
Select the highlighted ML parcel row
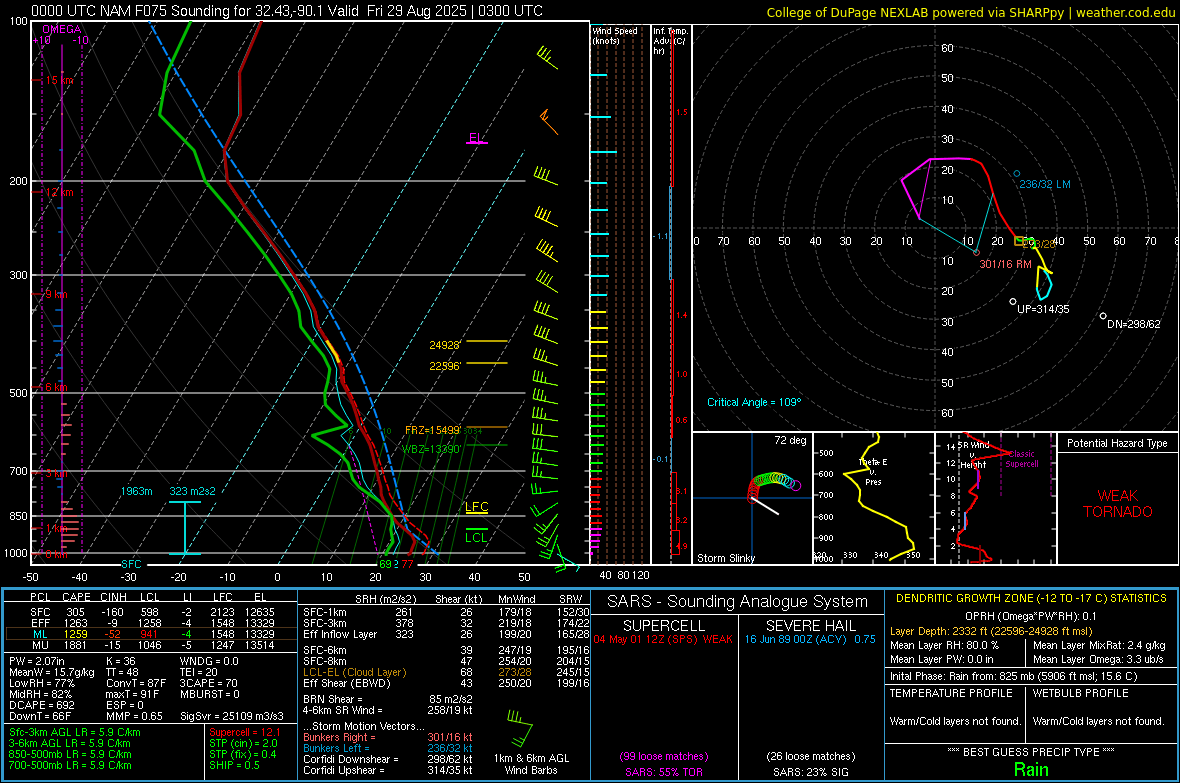(151, 635)
